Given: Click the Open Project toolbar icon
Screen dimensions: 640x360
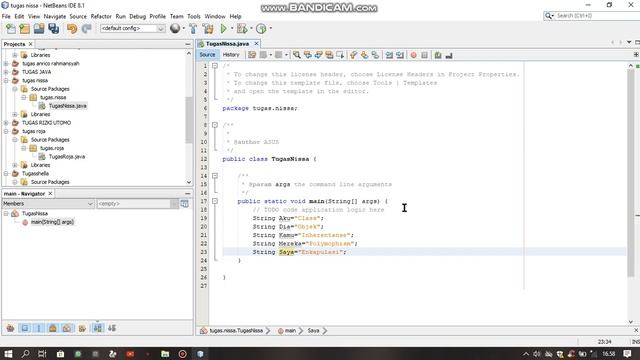Looking at the screenshot, I should tap(39, 29).
